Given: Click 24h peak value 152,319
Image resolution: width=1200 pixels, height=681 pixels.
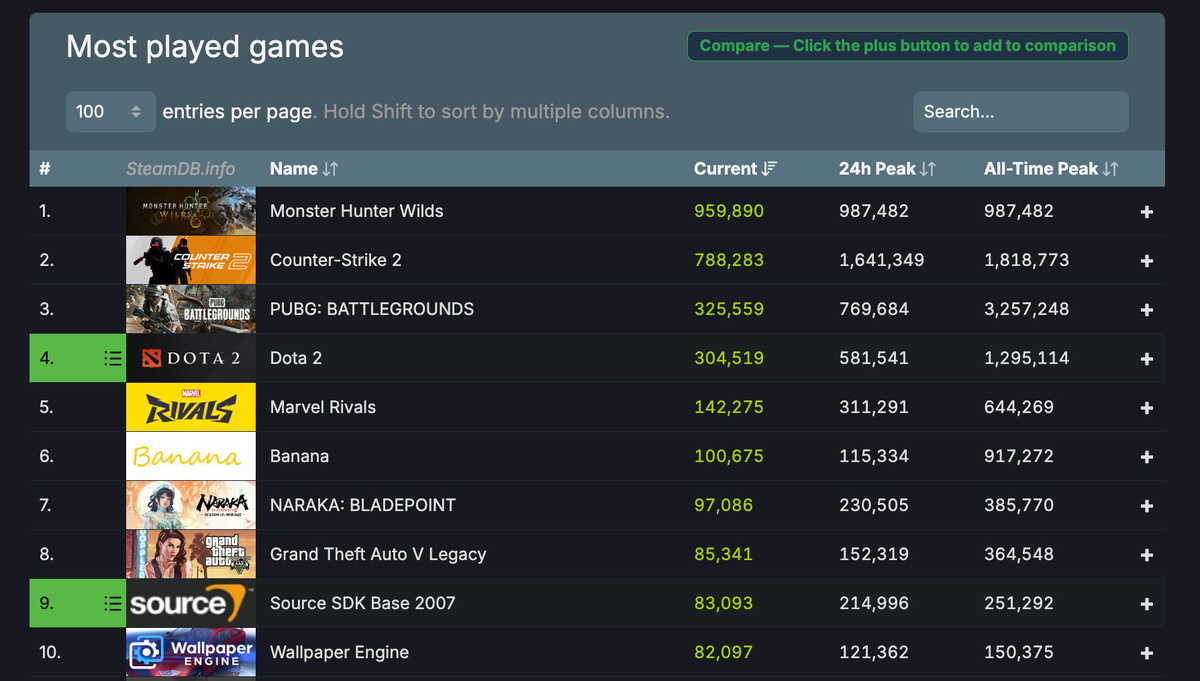Looking at the screenshot, I should coord(874,554).
